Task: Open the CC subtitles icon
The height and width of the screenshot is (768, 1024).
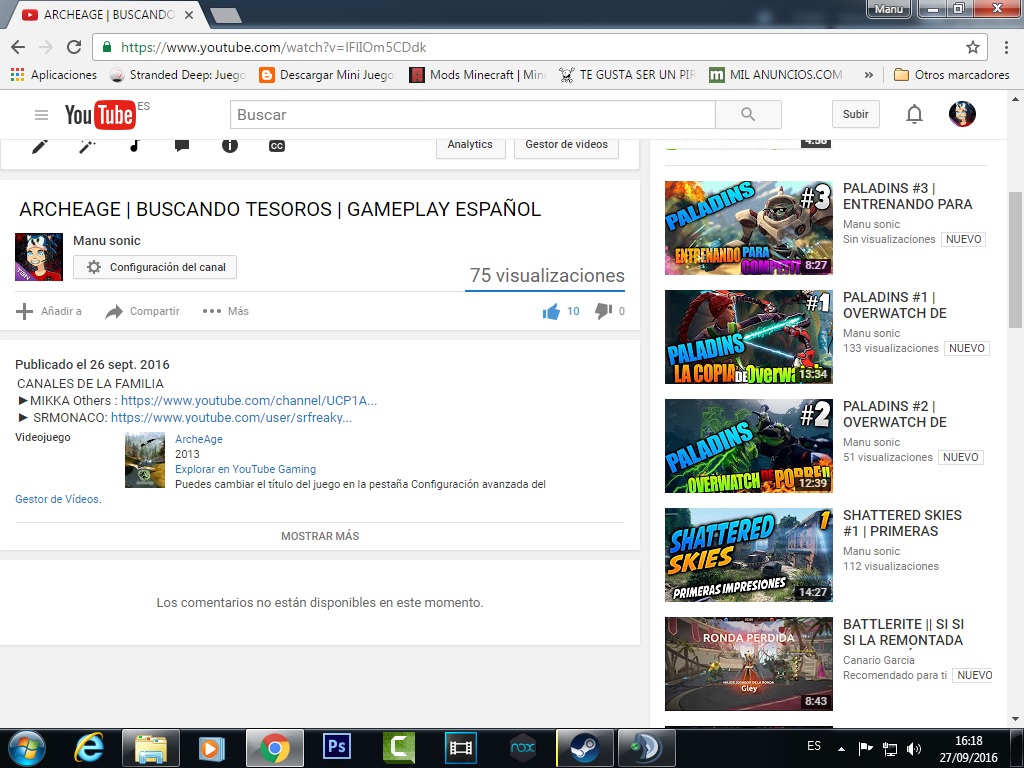Action: [x=277, y=146]
